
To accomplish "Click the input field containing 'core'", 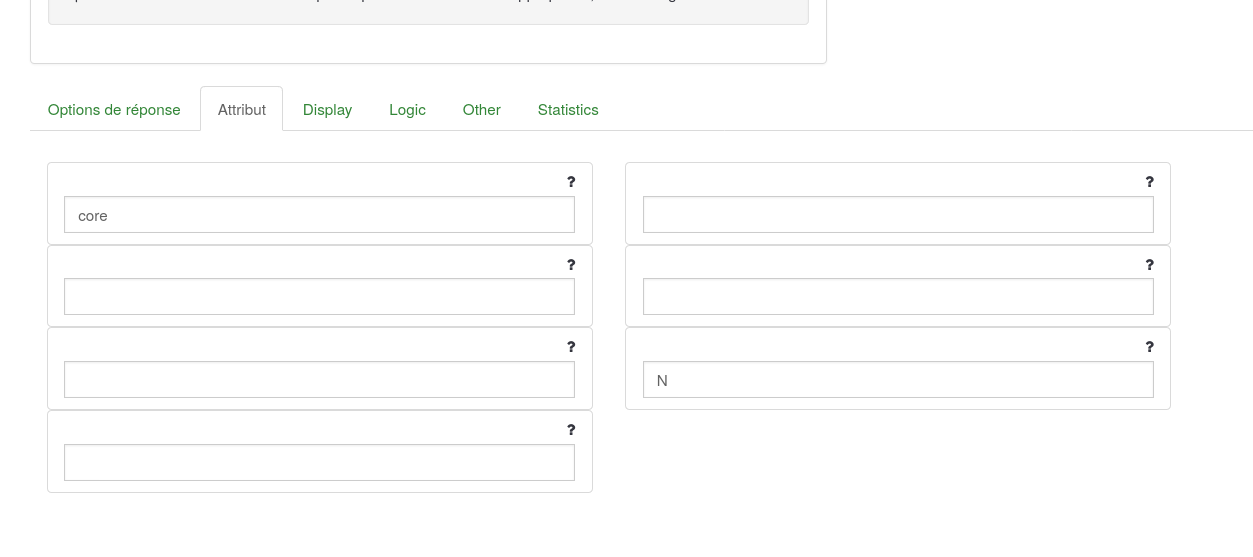I will pyautogui.click(x=319, y=215).
